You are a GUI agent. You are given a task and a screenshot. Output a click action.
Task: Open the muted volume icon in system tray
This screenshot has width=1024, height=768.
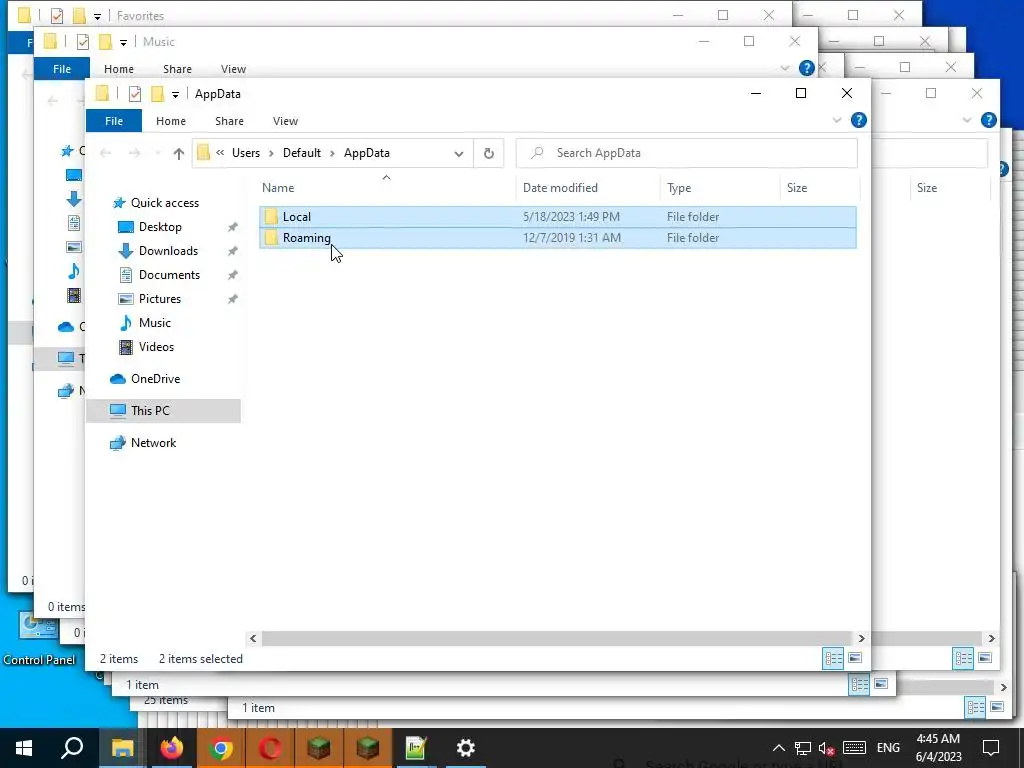[x=826, y=748]
